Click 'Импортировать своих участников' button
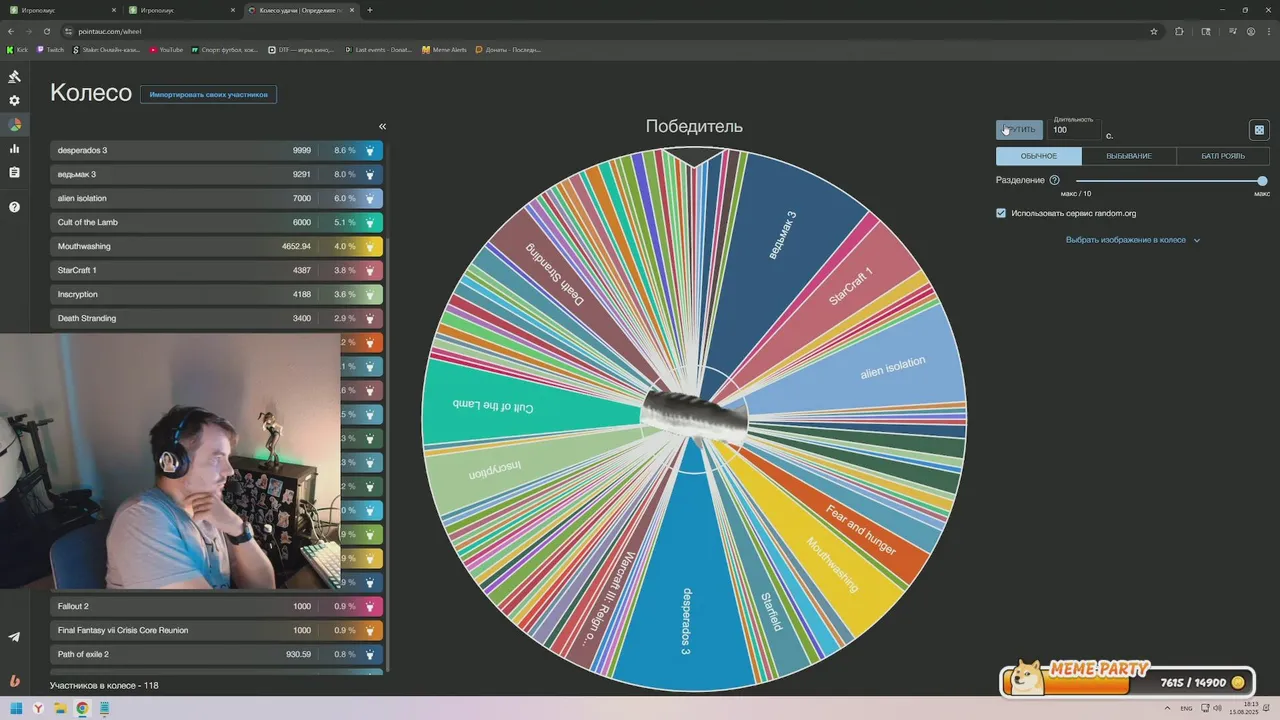The width and height of the screenshot is (1280, 720). pyautogui.click(x=208, y=94)
